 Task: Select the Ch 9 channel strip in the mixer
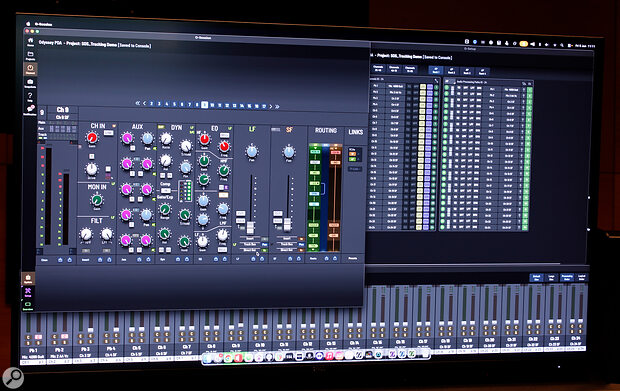click(235, 333)
